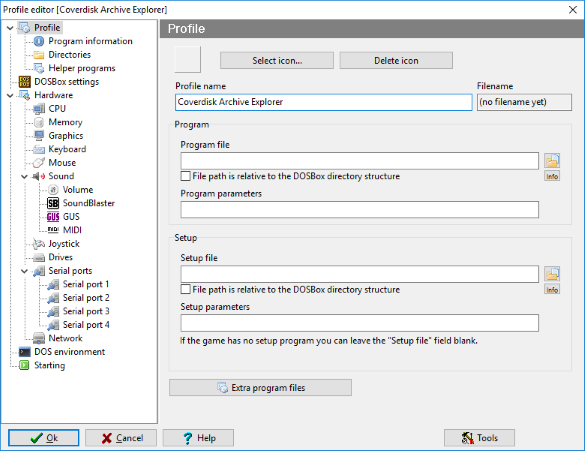Viewport: 585px width, 451px height.
Task: Click the Program parameters text field
Action: pos(360,210)
